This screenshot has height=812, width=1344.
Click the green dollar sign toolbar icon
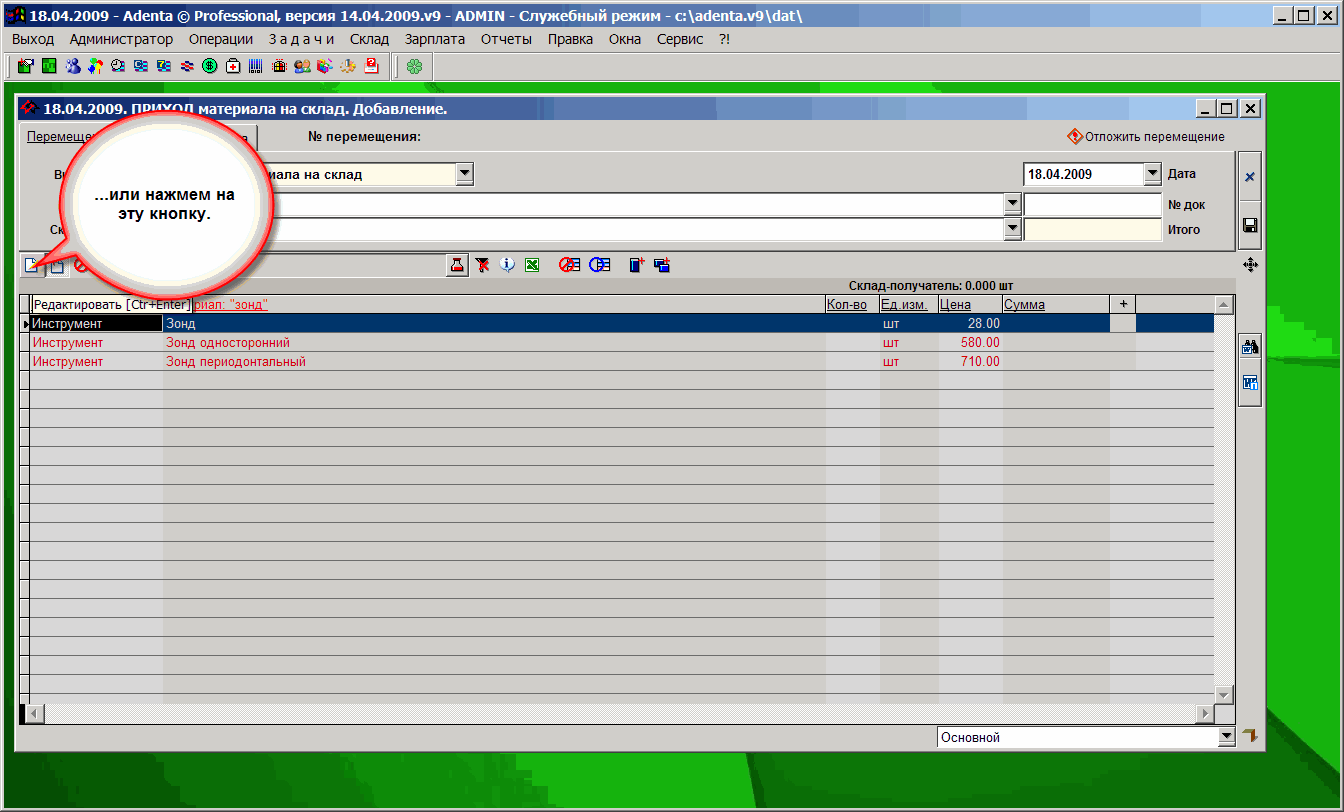210,67
